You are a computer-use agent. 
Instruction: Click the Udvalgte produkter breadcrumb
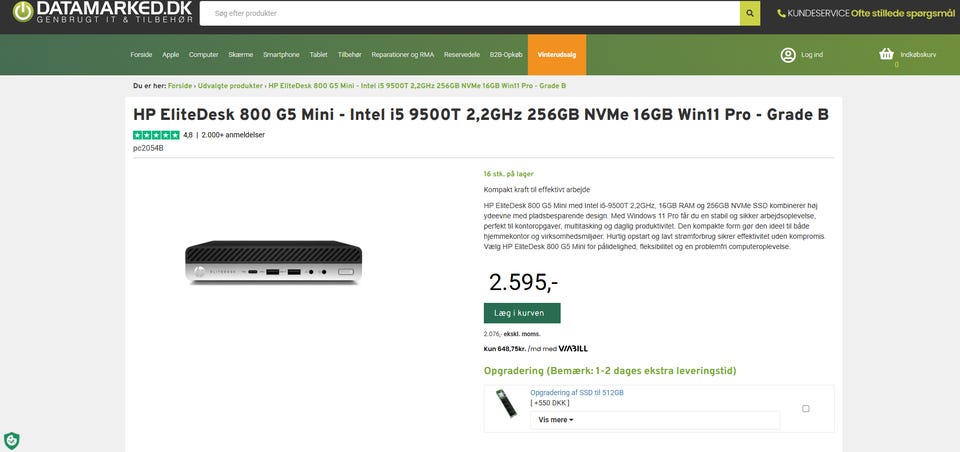click(230, 86)
